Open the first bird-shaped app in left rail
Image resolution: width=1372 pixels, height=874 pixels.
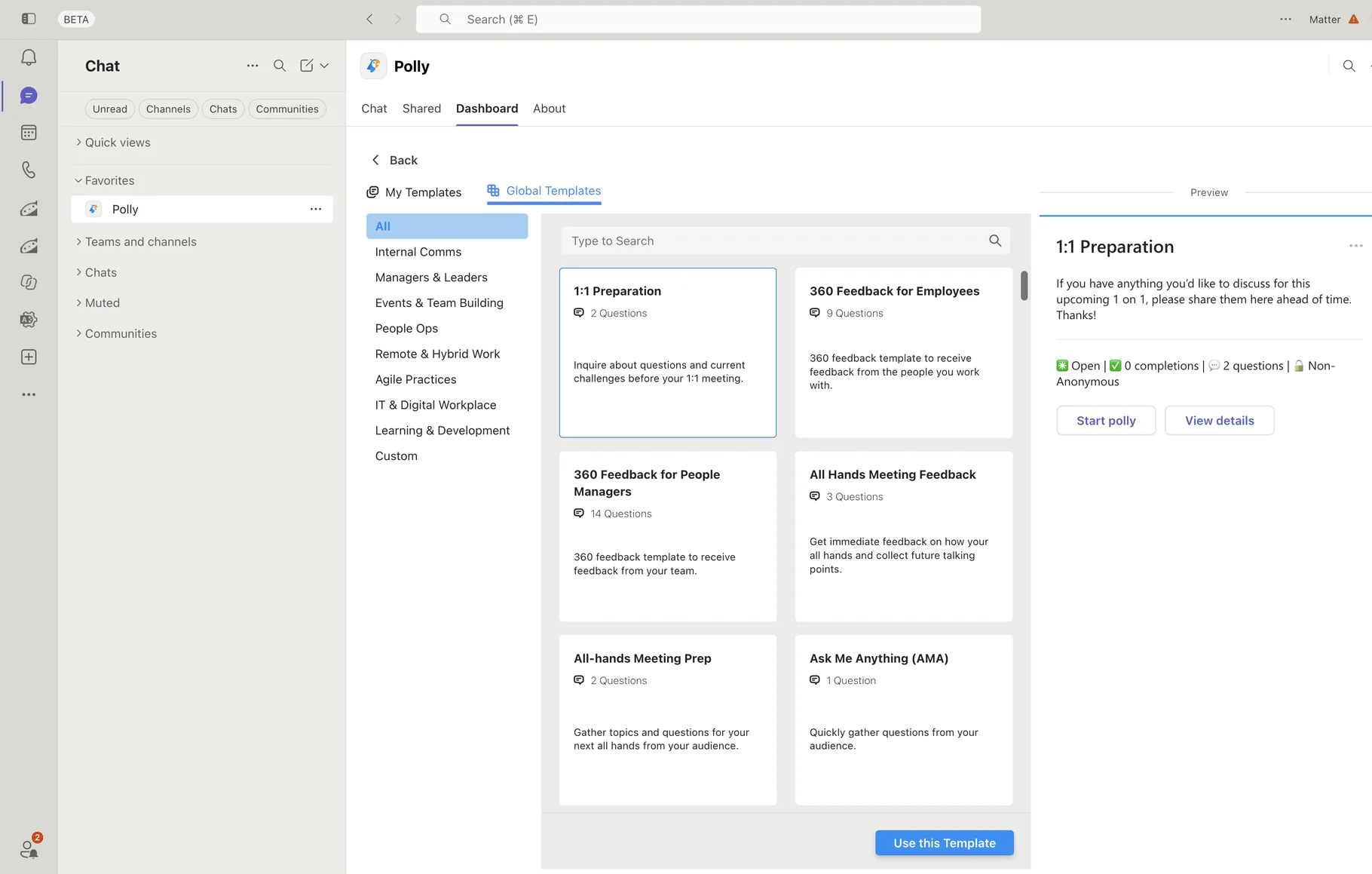pos(29,208)
